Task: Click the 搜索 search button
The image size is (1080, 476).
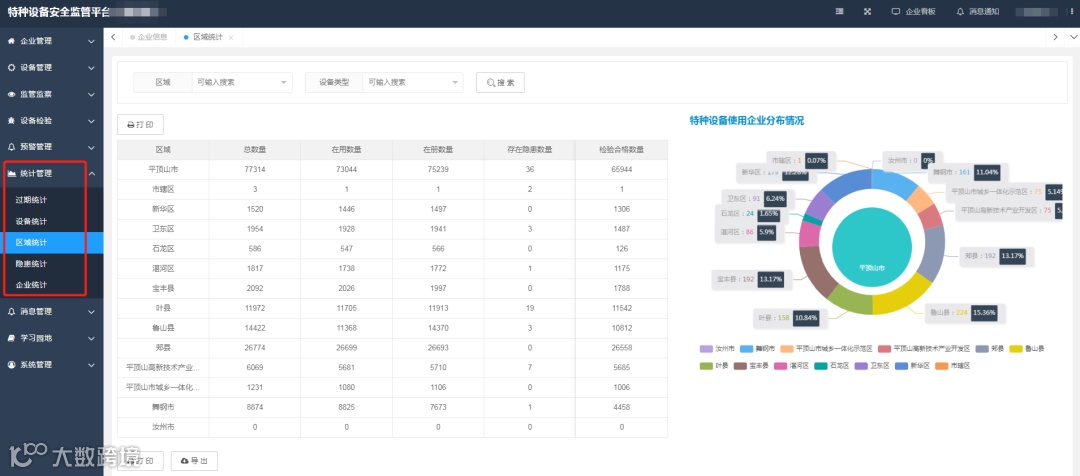Action: (500, 82)
